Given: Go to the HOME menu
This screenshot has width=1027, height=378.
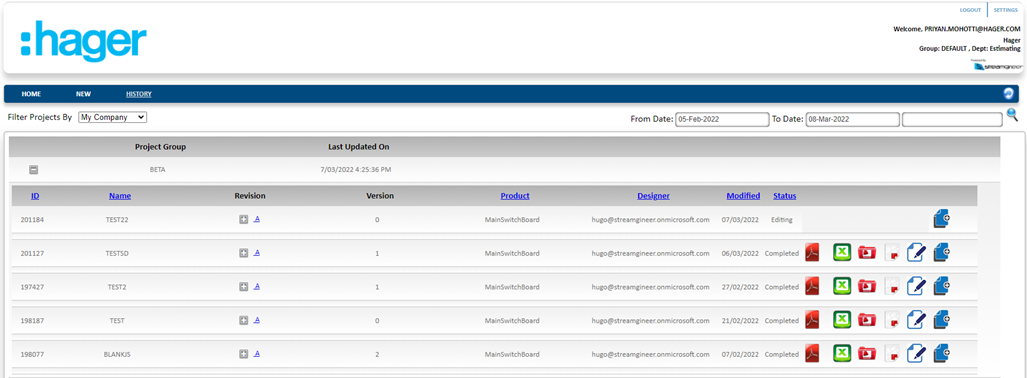Looking at the screenshot, I should [x=31, y=94].
